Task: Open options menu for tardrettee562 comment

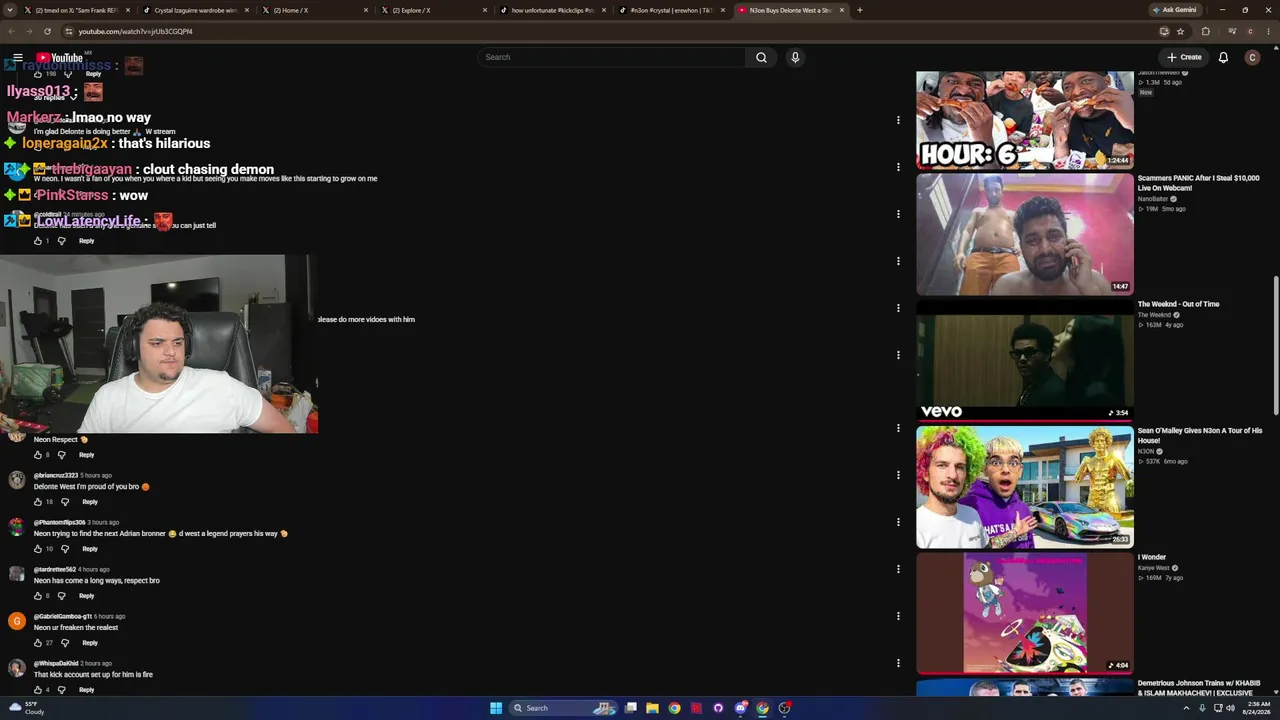Action: tap(898, 569)
